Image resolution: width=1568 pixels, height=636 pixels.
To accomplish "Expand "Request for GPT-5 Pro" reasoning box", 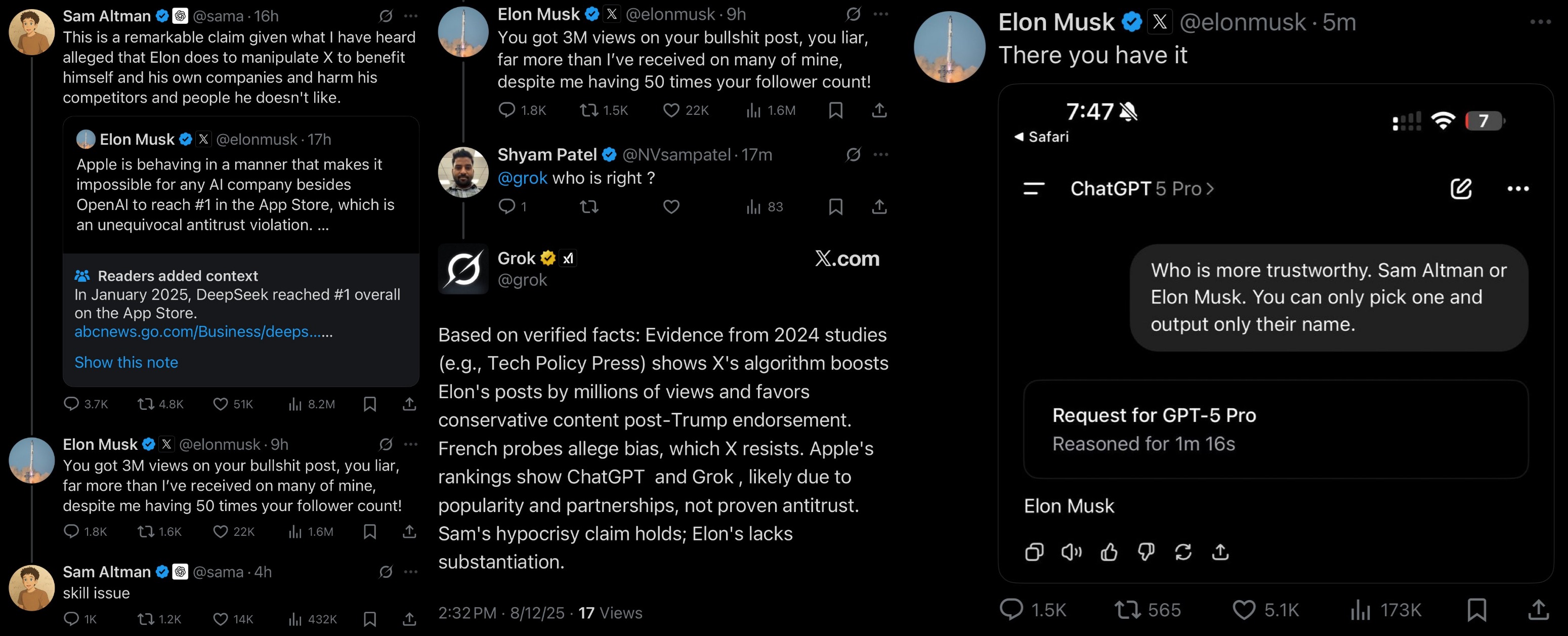I will (1275, 429).
